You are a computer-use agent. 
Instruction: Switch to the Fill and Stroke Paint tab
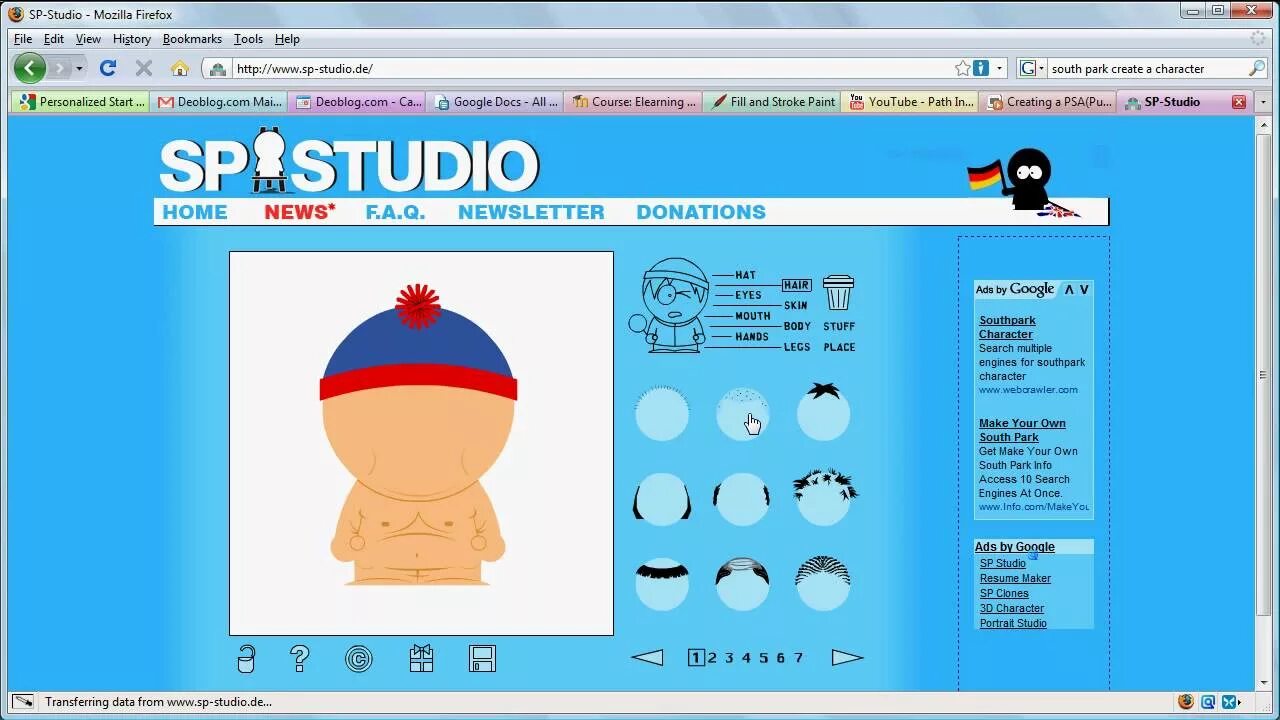click(x=771, y=101)
